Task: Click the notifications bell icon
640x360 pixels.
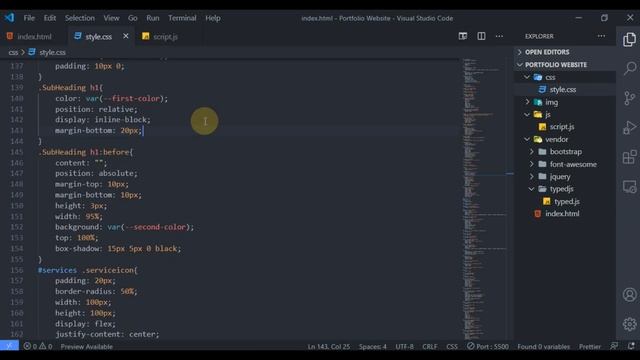Action: click(631, 346)
